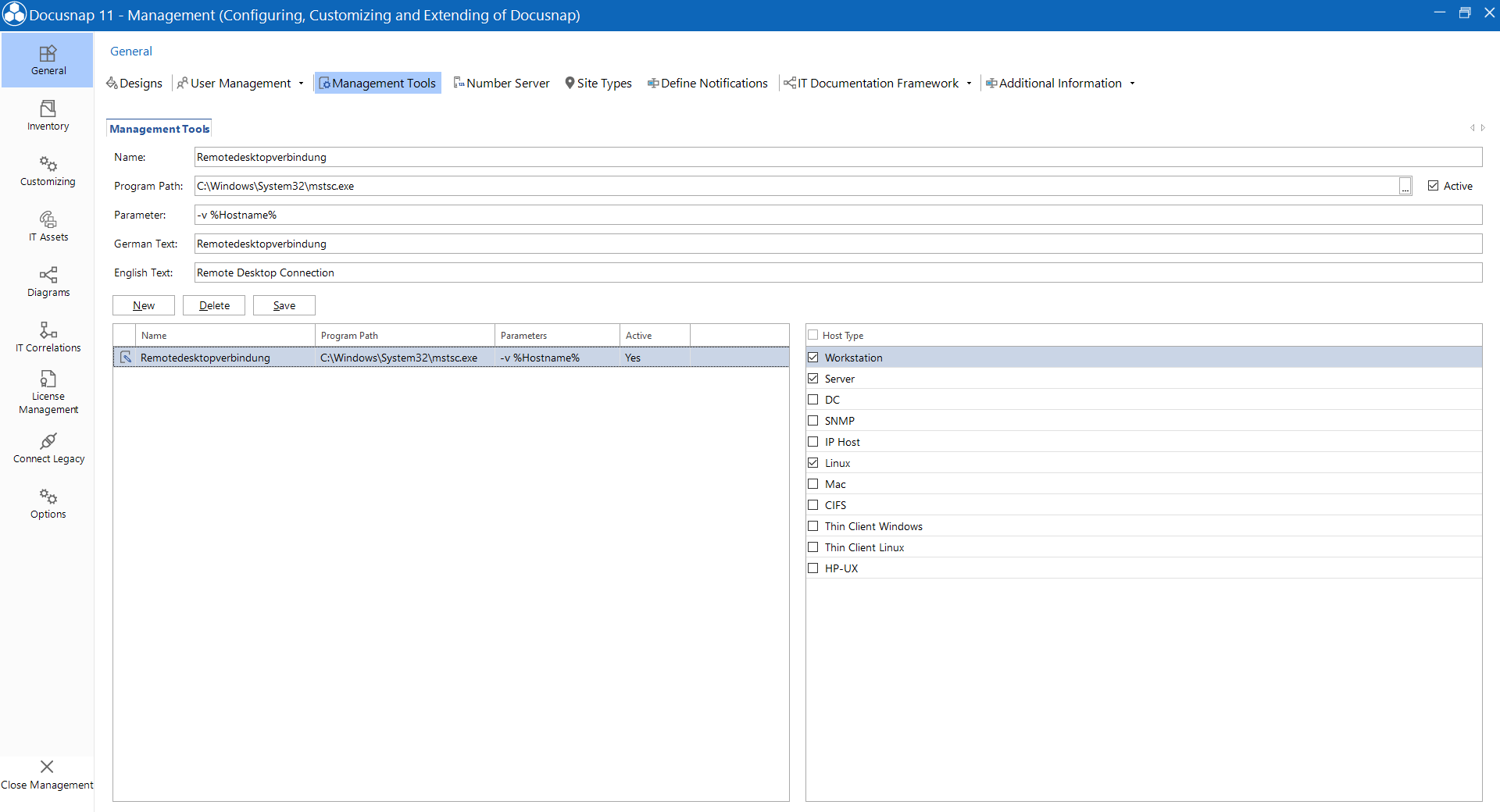Click the Program Path browse button

point(1405,186)
